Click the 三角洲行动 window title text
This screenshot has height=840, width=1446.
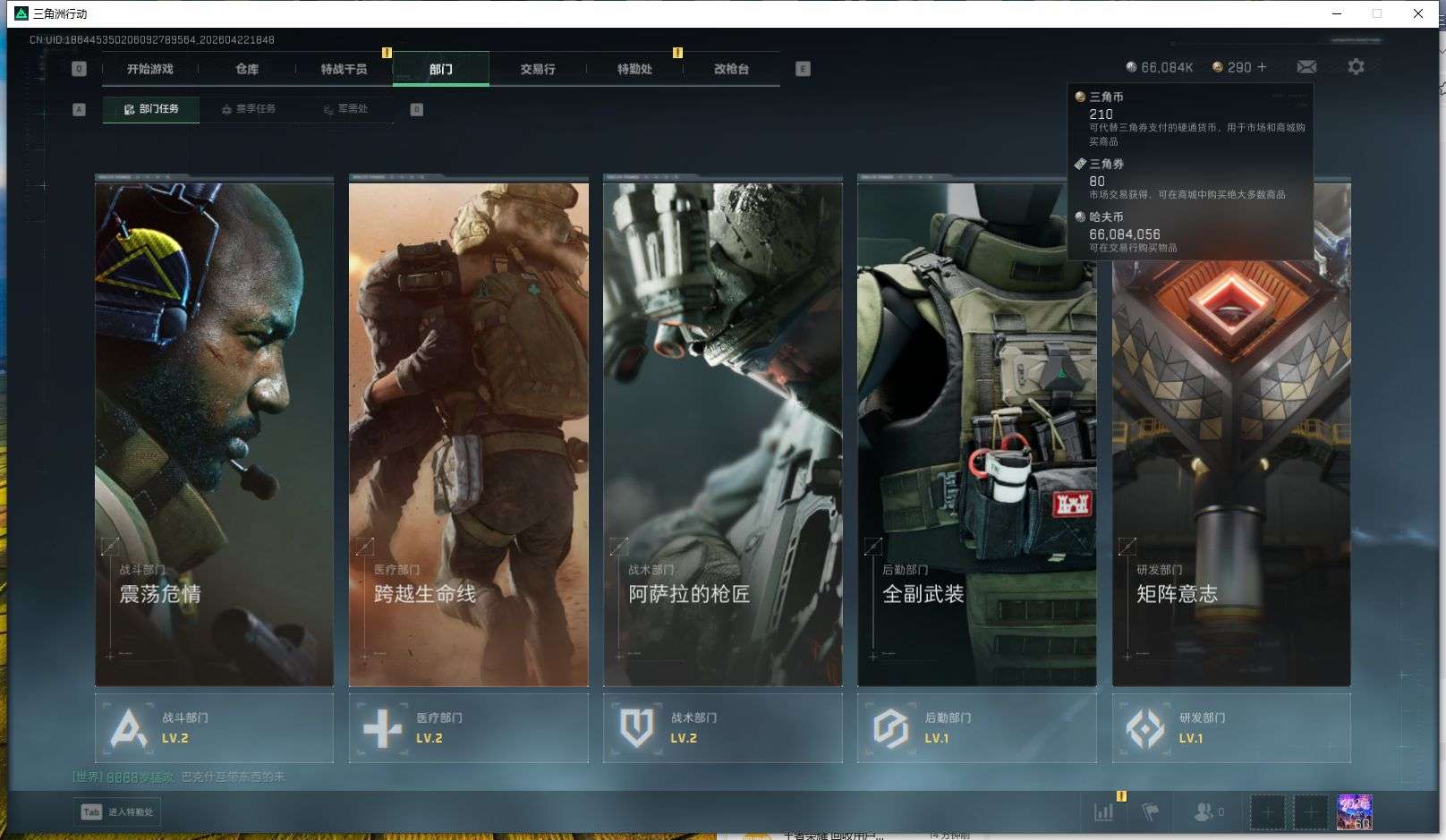coord(60,13)
